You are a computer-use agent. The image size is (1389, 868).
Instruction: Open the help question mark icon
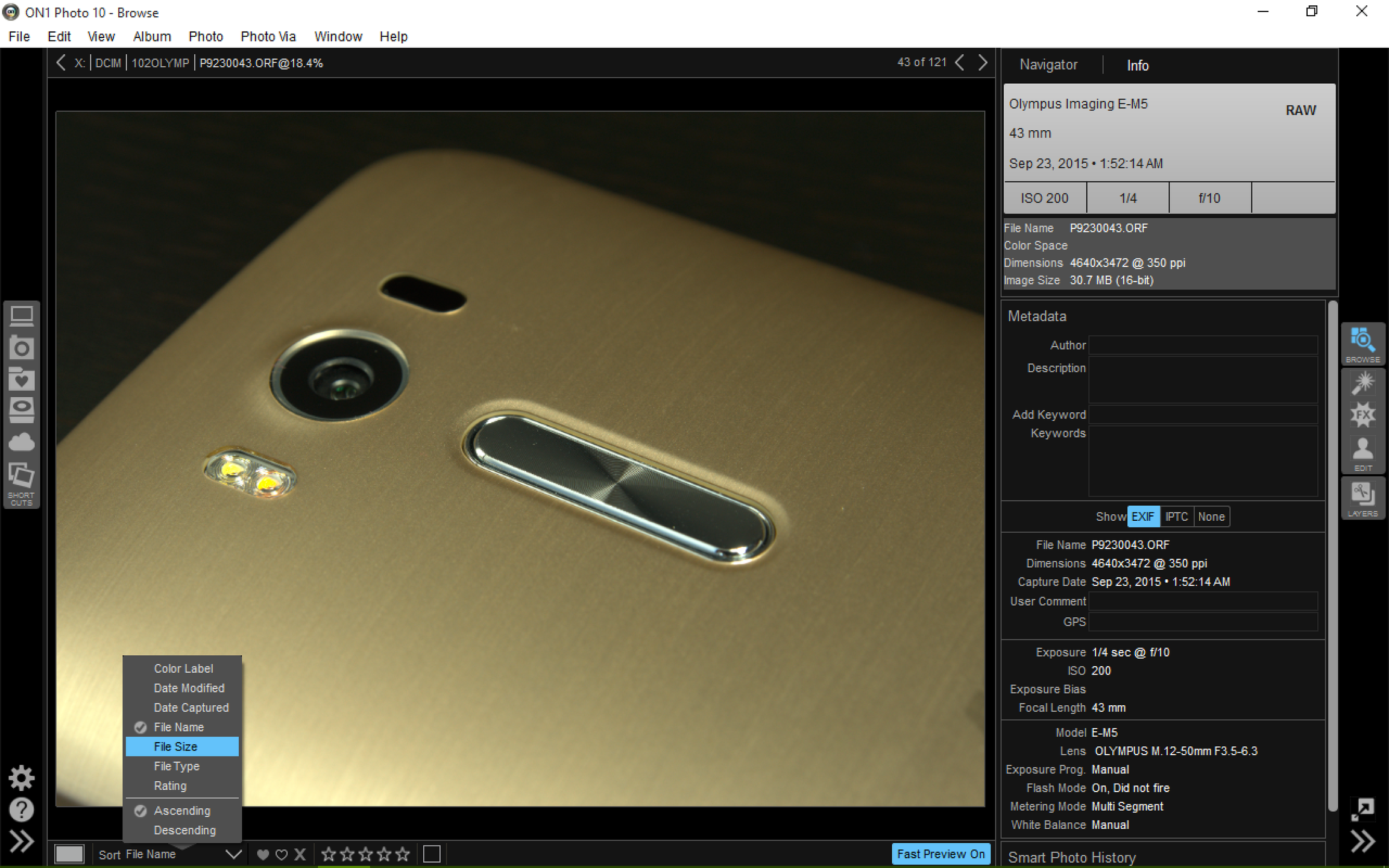click(22, 810)
